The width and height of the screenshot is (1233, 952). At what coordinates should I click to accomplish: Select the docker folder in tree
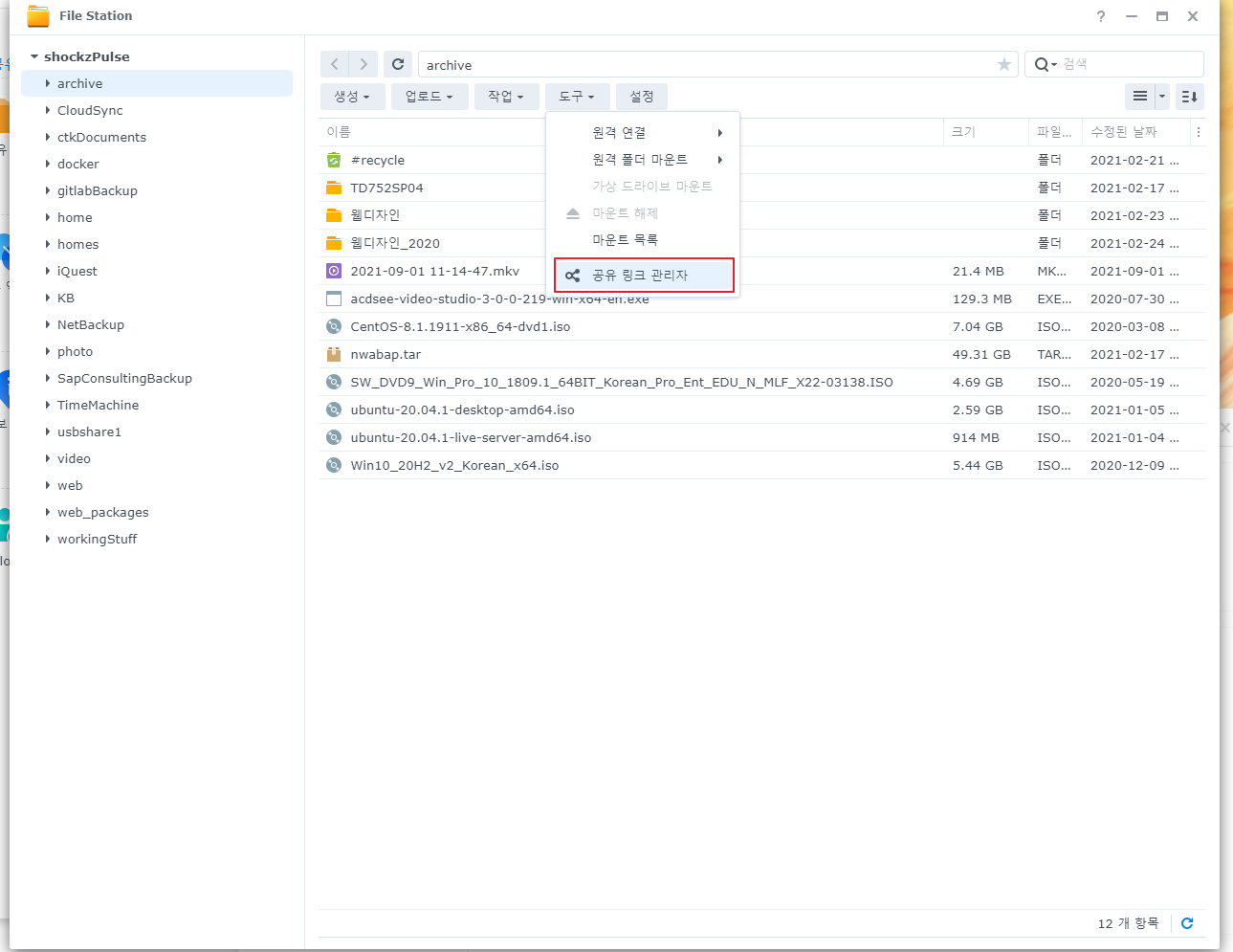click(78, 164)
